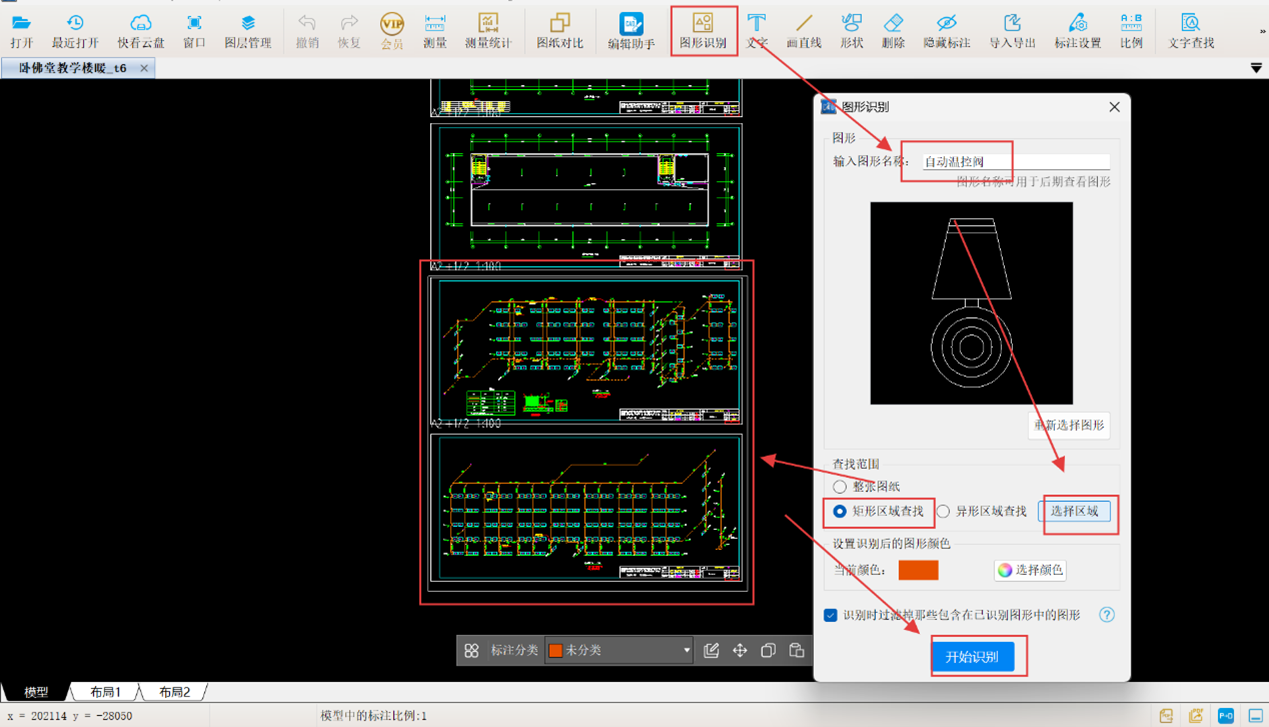Expand the toolbar overflow chevron
The image size is (1269, 727).
pos(1262,31)
